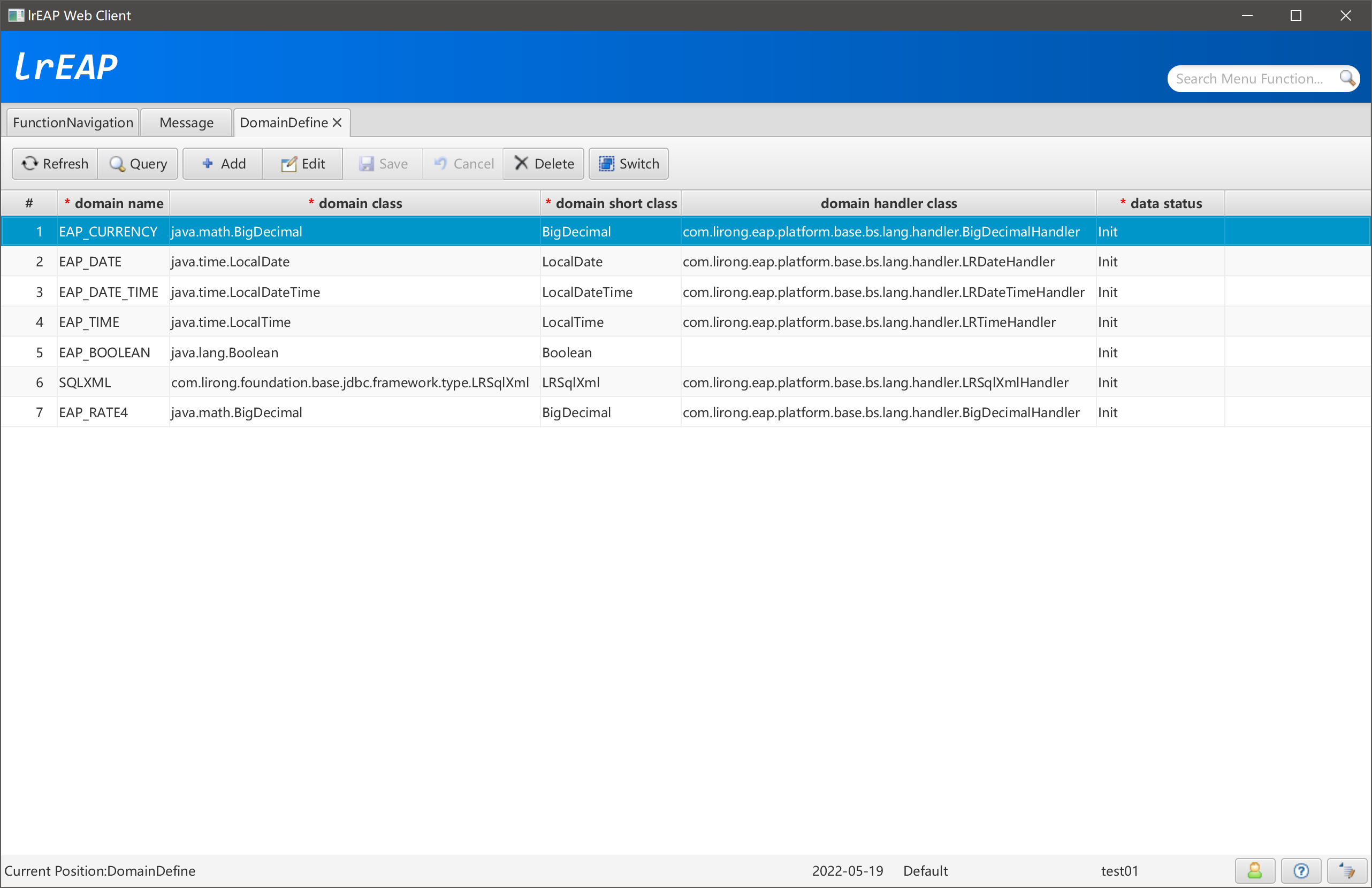Click the Edit toolbar button
This screenshot has height=888, width=1372.
[x=303, y=164]
